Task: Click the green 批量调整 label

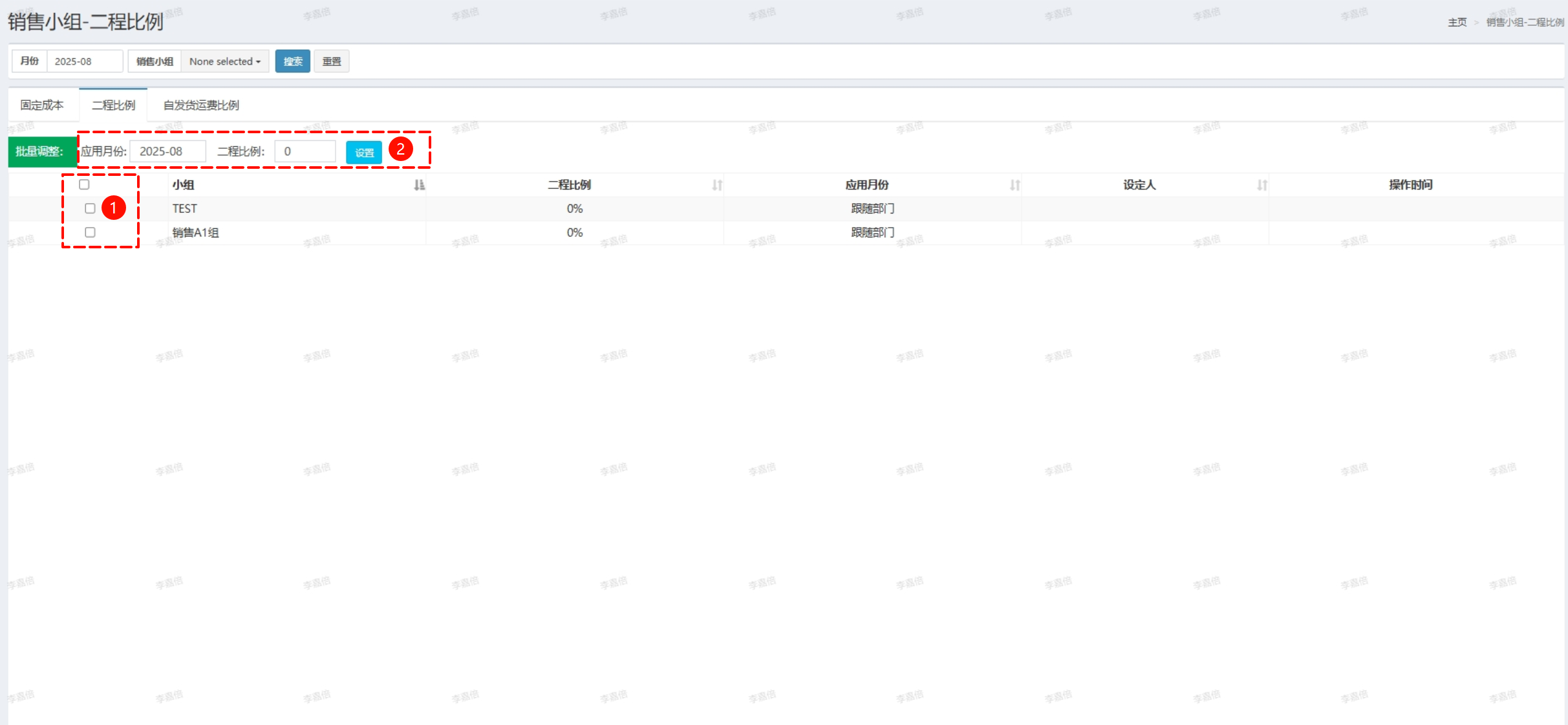Action: pyautogui.click(x=43, y=151)
